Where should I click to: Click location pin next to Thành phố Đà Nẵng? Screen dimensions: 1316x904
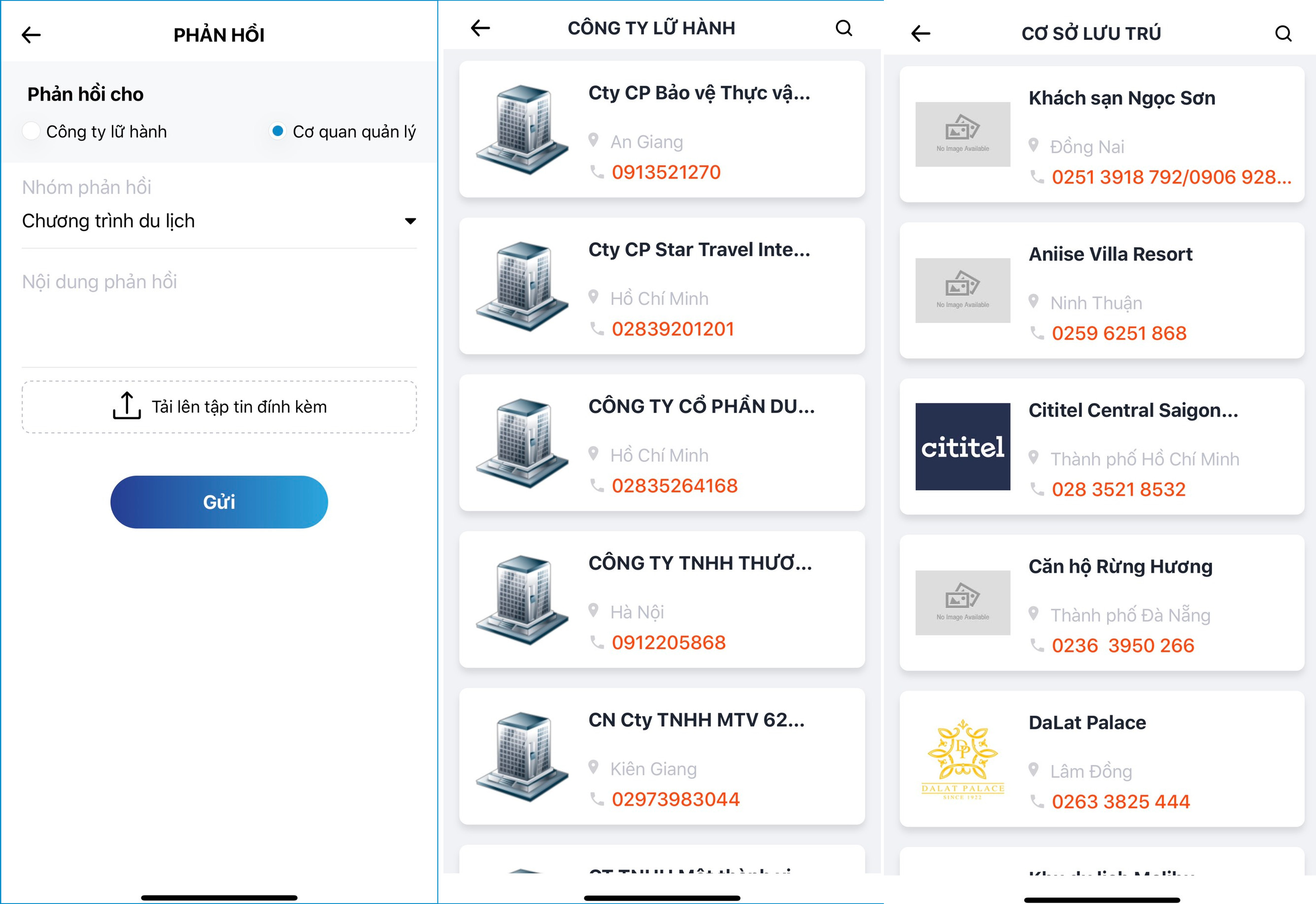point(1033,613)
